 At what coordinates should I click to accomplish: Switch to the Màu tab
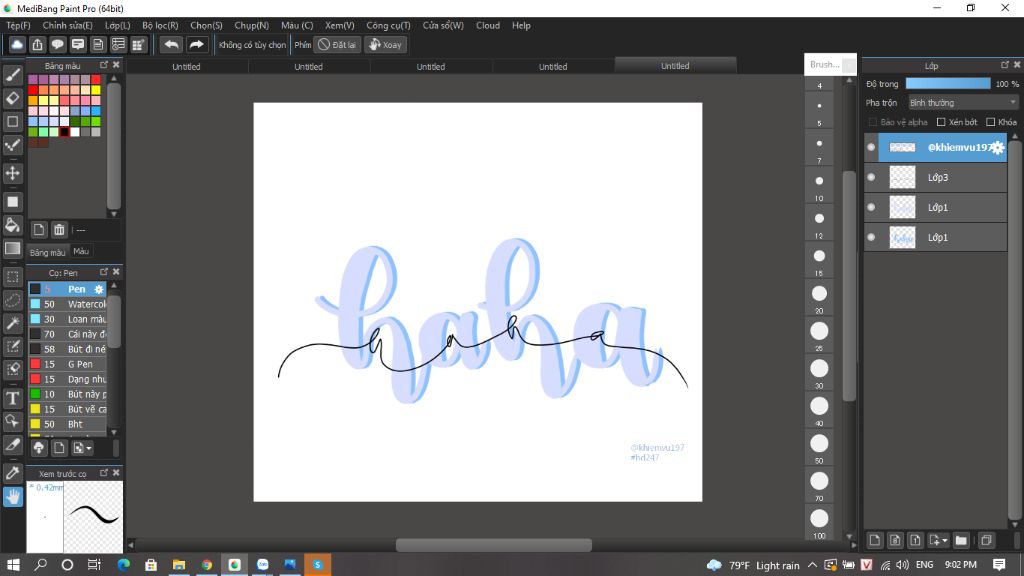coord(81,251)
